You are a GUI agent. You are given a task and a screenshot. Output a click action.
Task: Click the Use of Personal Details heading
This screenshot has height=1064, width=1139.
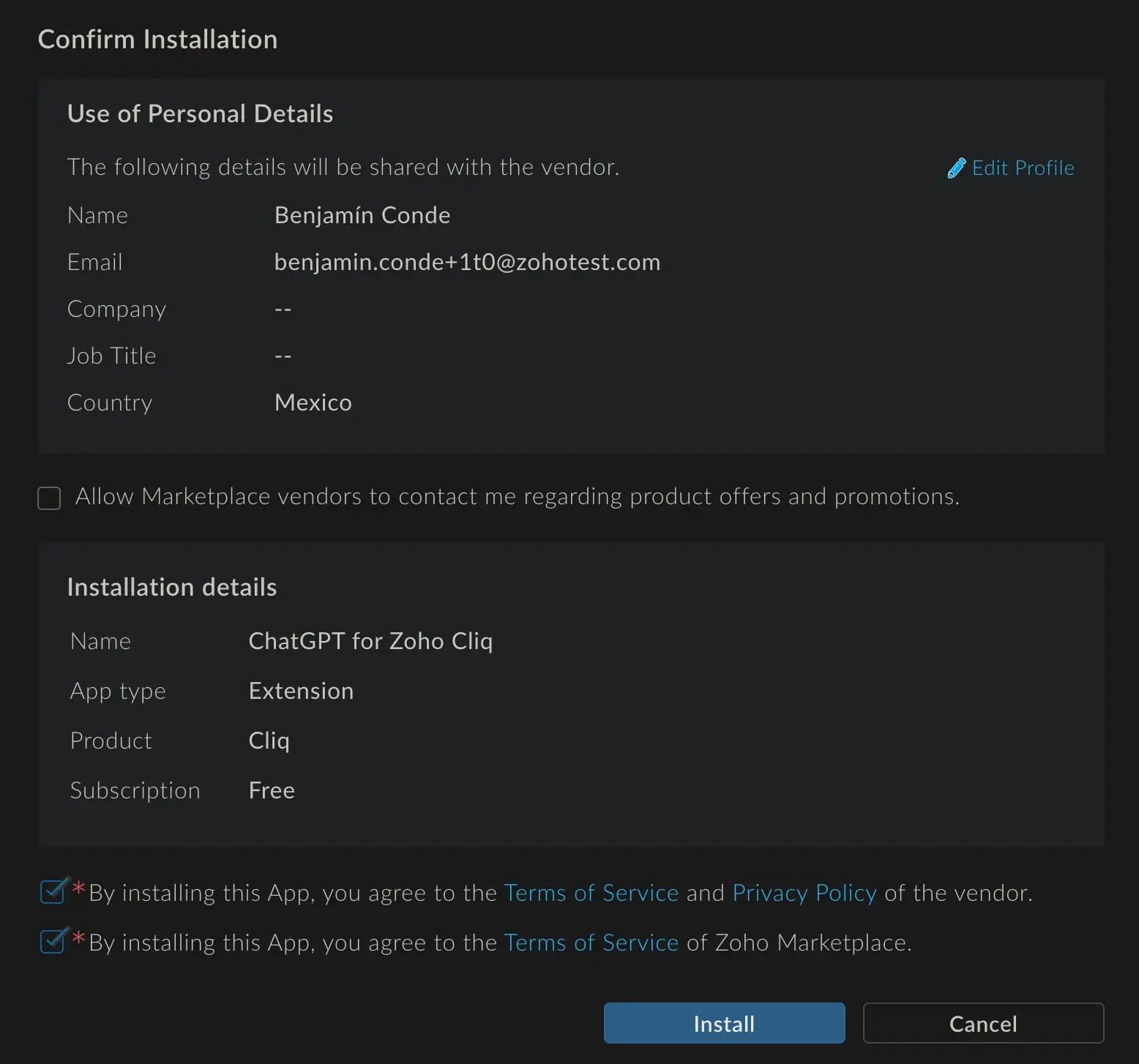201,114
